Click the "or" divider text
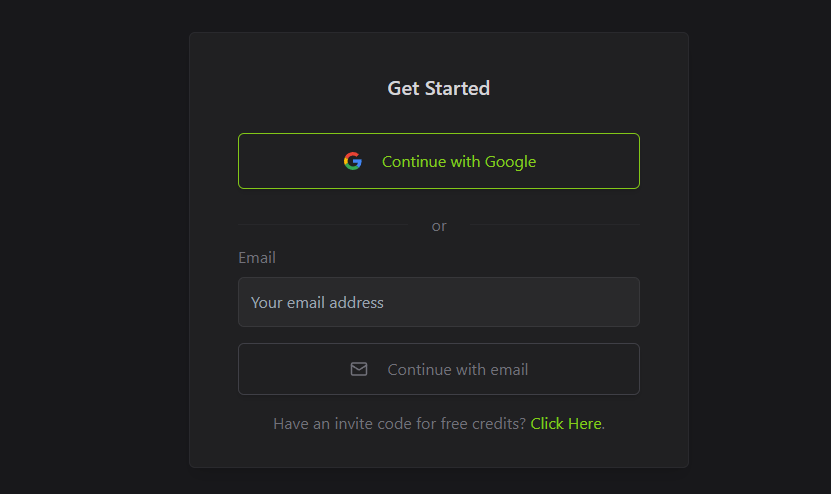 click(439, 226)
